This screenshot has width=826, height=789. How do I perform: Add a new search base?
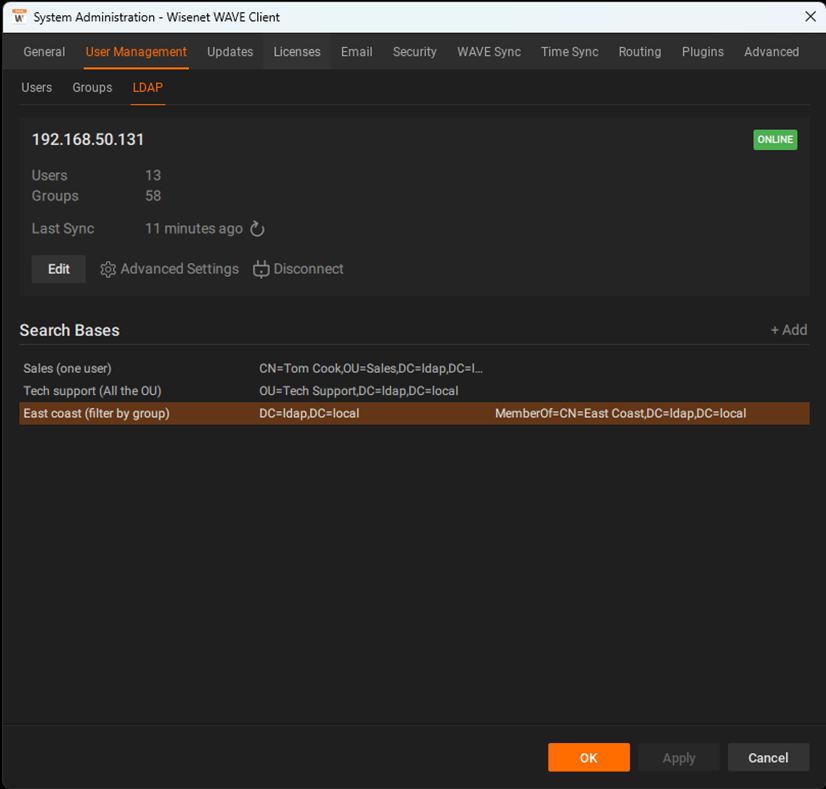(x=789, y=330)
